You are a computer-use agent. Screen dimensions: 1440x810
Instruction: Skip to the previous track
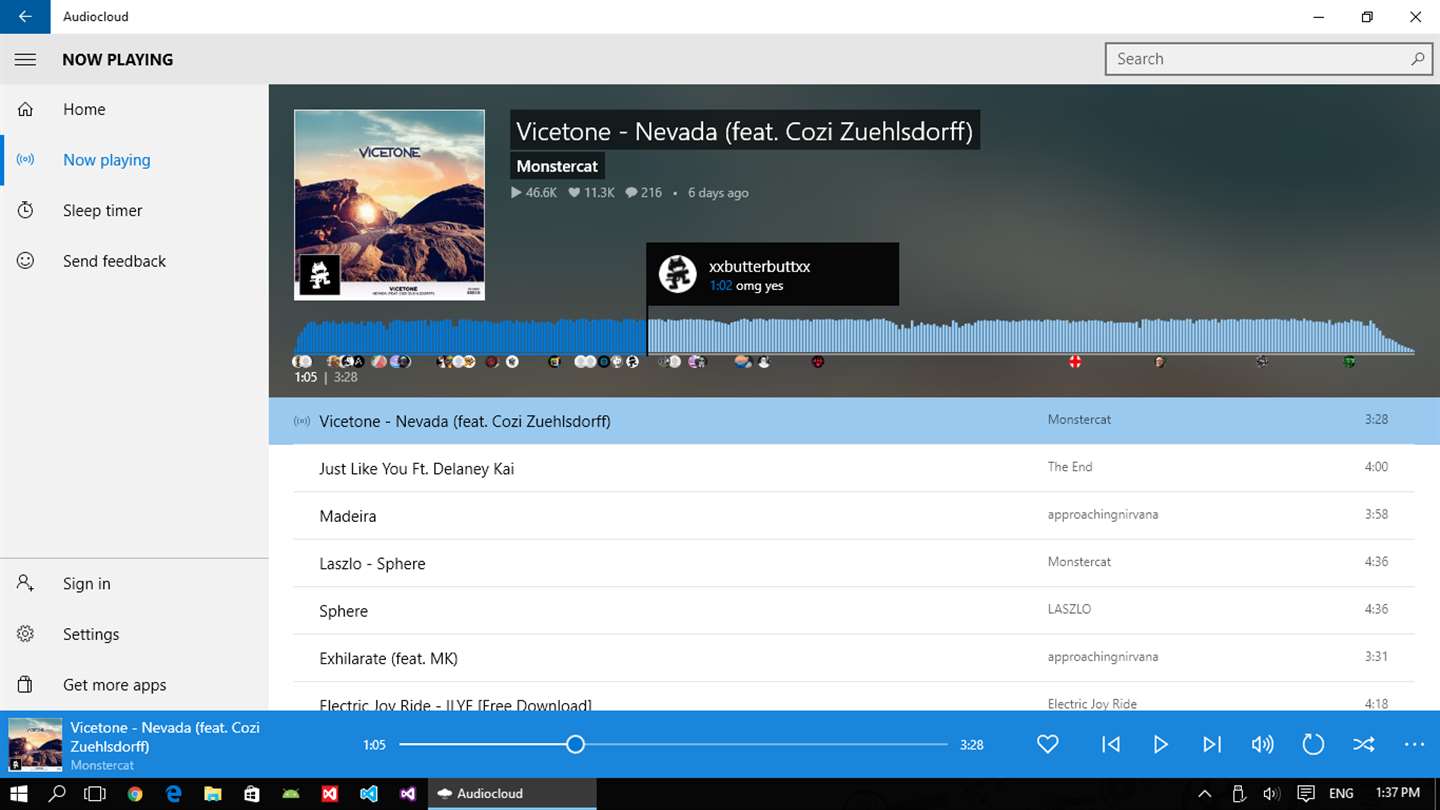(x=1111, y=744)
